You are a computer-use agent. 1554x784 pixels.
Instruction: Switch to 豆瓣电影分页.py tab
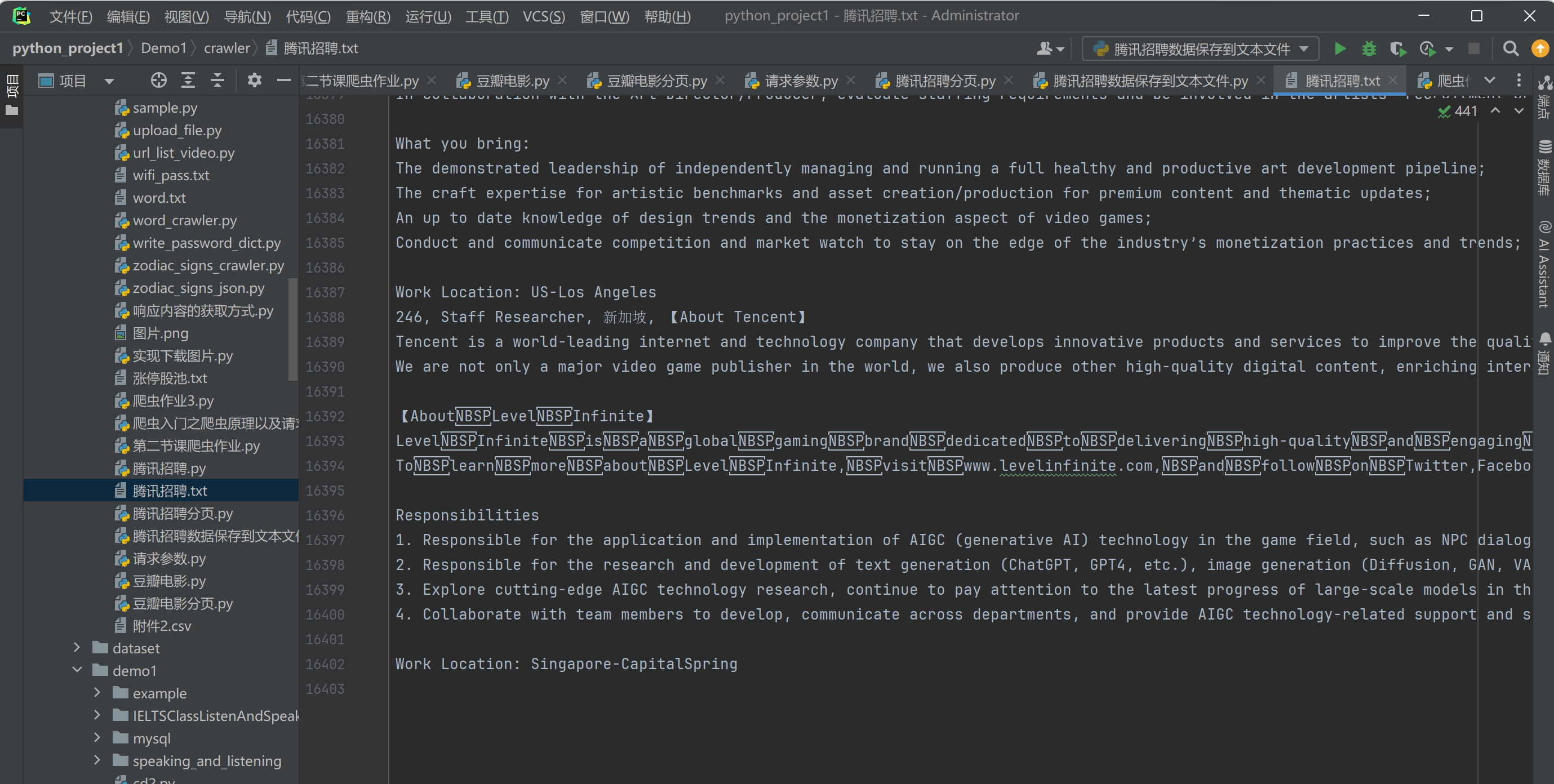(656, 80)
